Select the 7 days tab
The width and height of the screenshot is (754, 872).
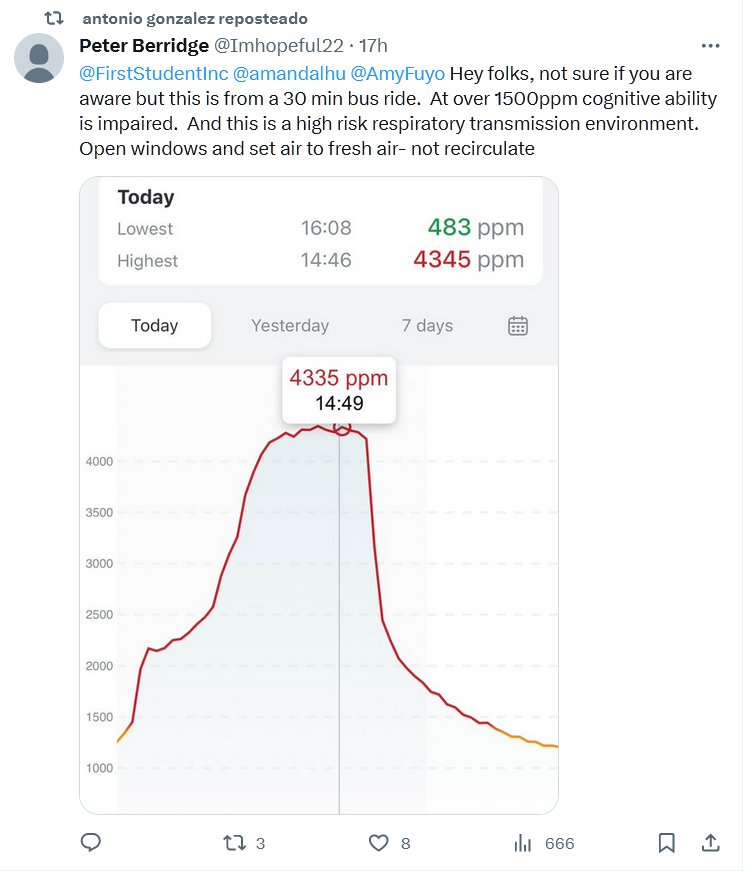tap(427, 325)
